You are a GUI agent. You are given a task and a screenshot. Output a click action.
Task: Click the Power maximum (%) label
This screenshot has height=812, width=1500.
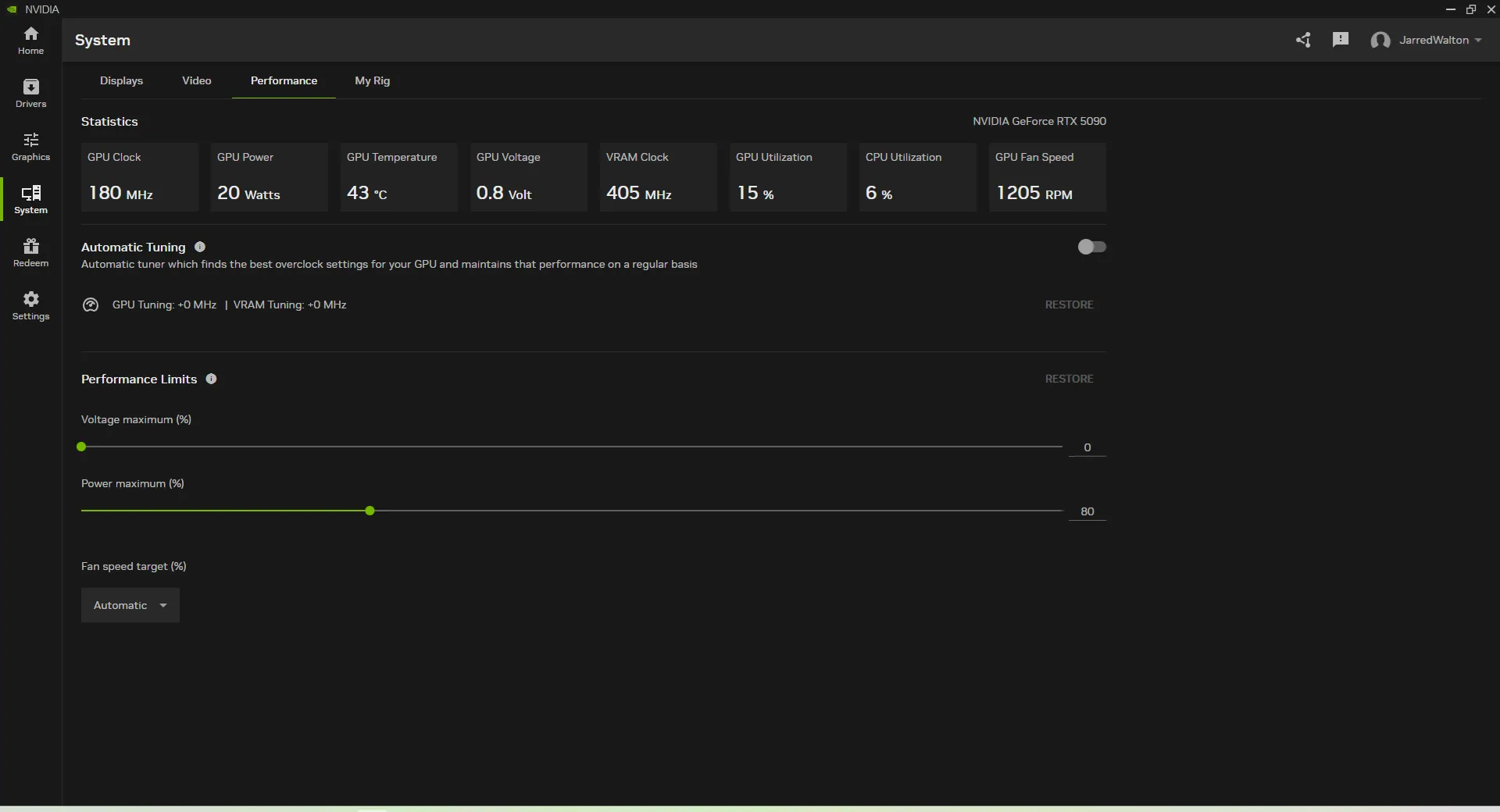[x=133, y=483]
